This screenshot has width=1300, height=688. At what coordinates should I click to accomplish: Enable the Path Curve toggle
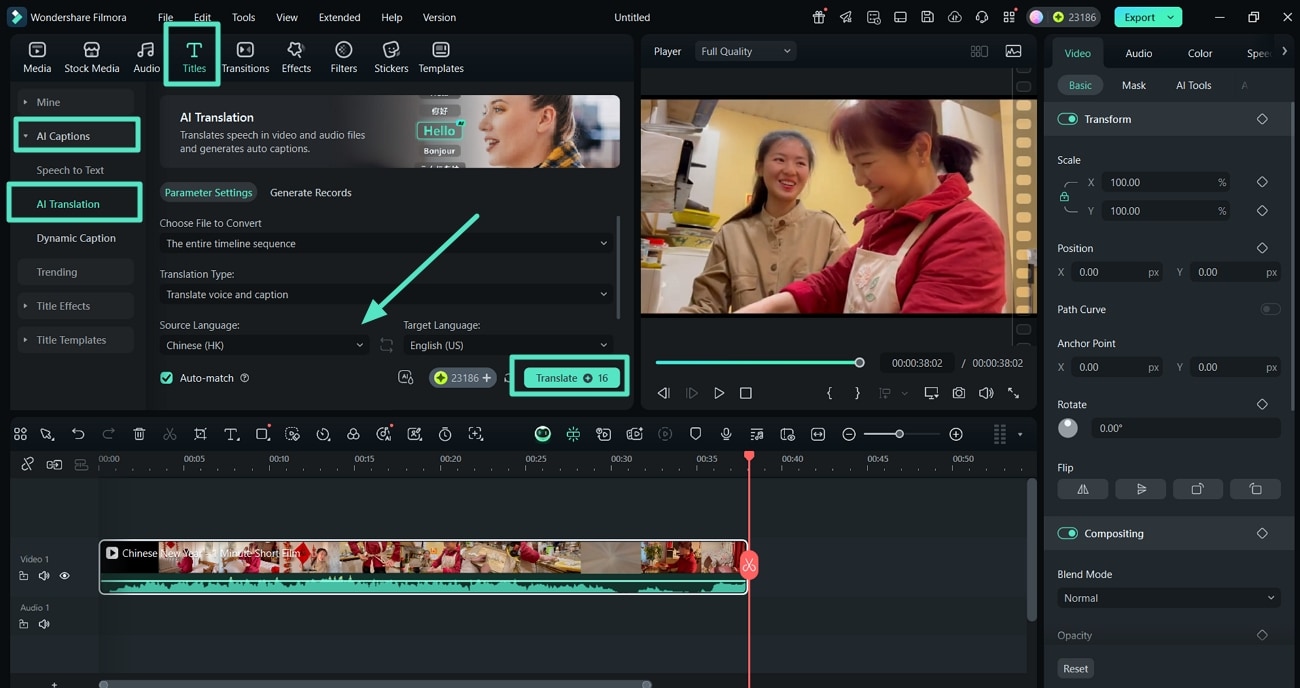1270,309
